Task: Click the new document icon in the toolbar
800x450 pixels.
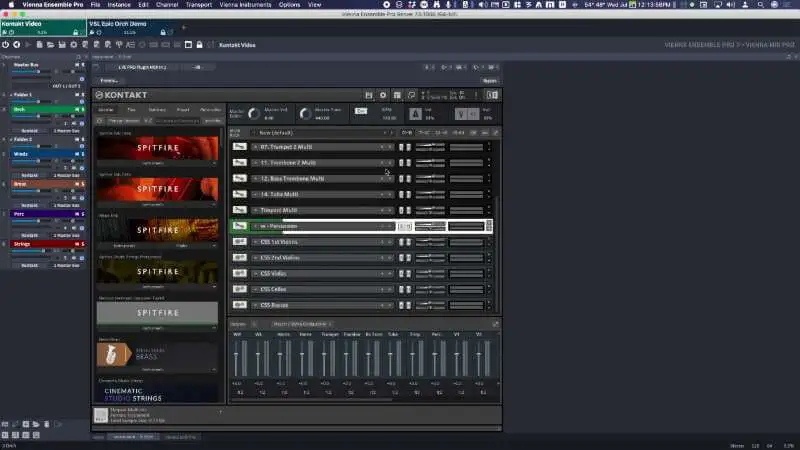Action: click(39, 45)
